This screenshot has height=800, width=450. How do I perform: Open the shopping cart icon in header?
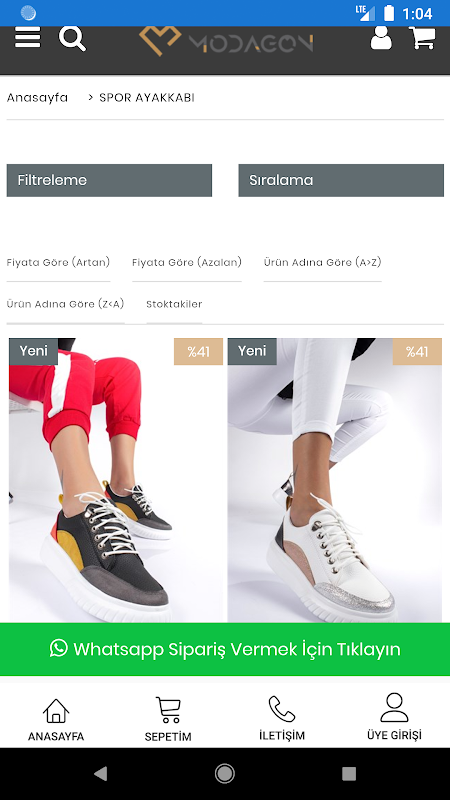coord(422,38)
